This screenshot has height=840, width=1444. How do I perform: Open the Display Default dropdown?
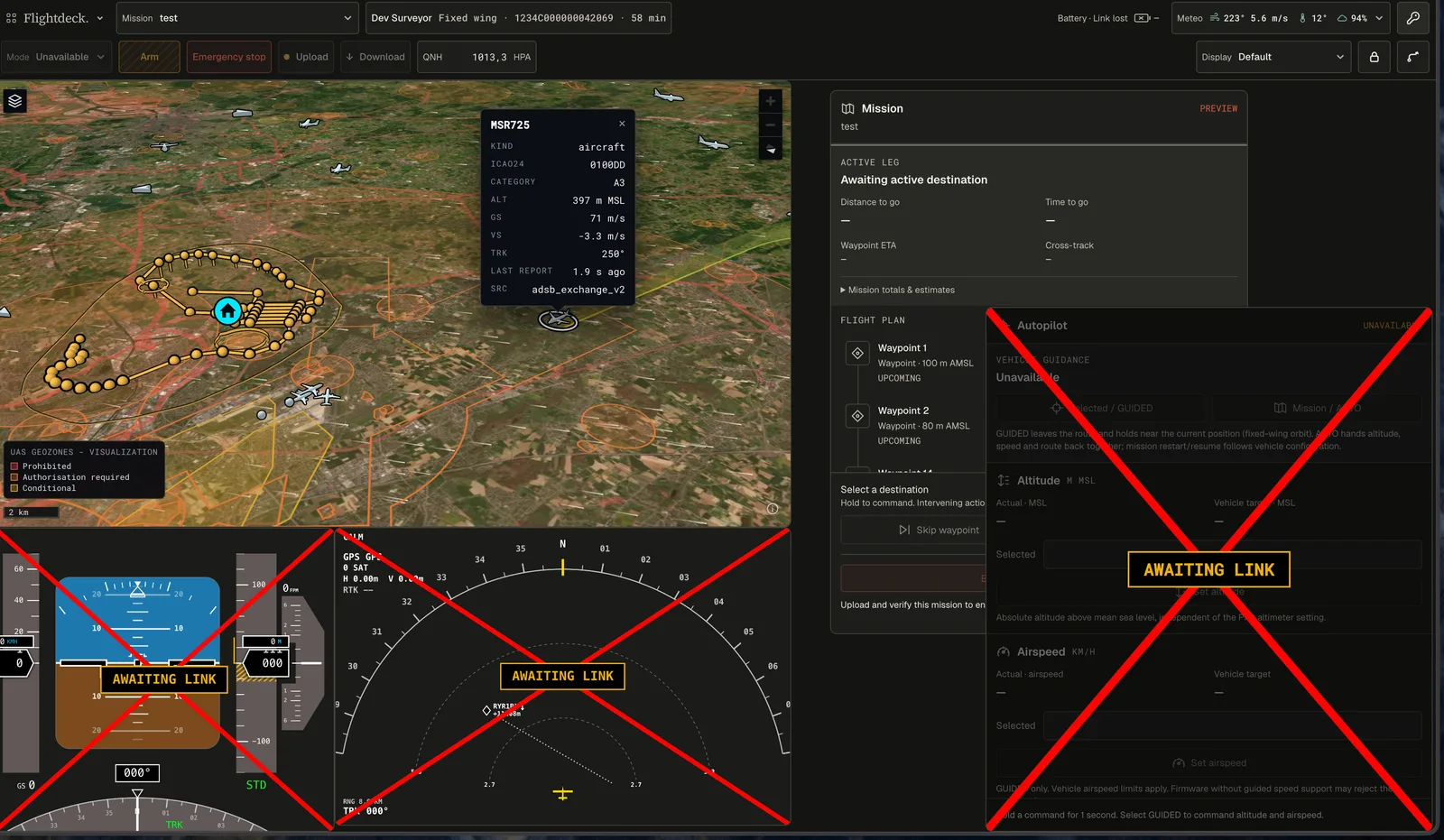point(1273,57)
